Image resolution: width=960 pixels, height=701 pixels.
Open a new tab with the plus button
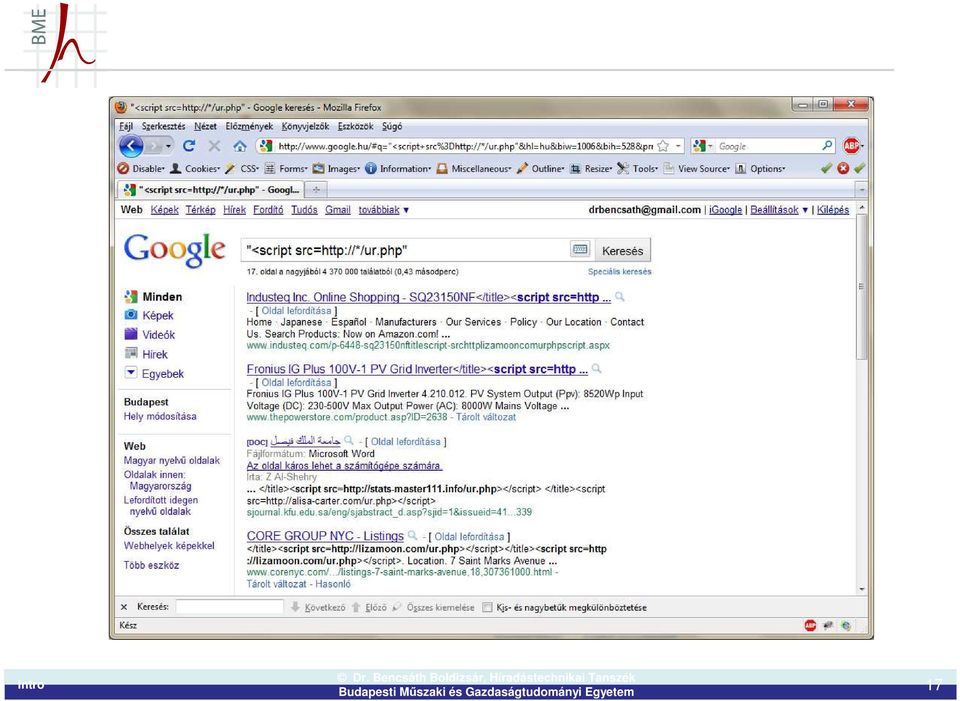click(x=316, y=190)
